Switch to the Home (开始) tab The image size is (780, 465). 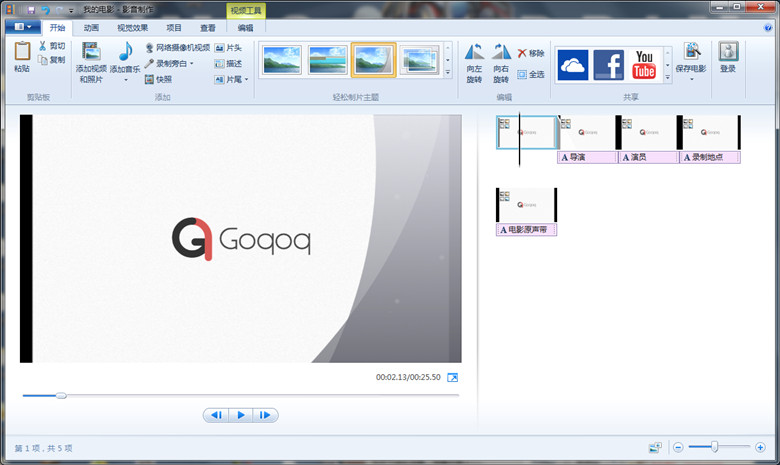(x=57, y=28)
